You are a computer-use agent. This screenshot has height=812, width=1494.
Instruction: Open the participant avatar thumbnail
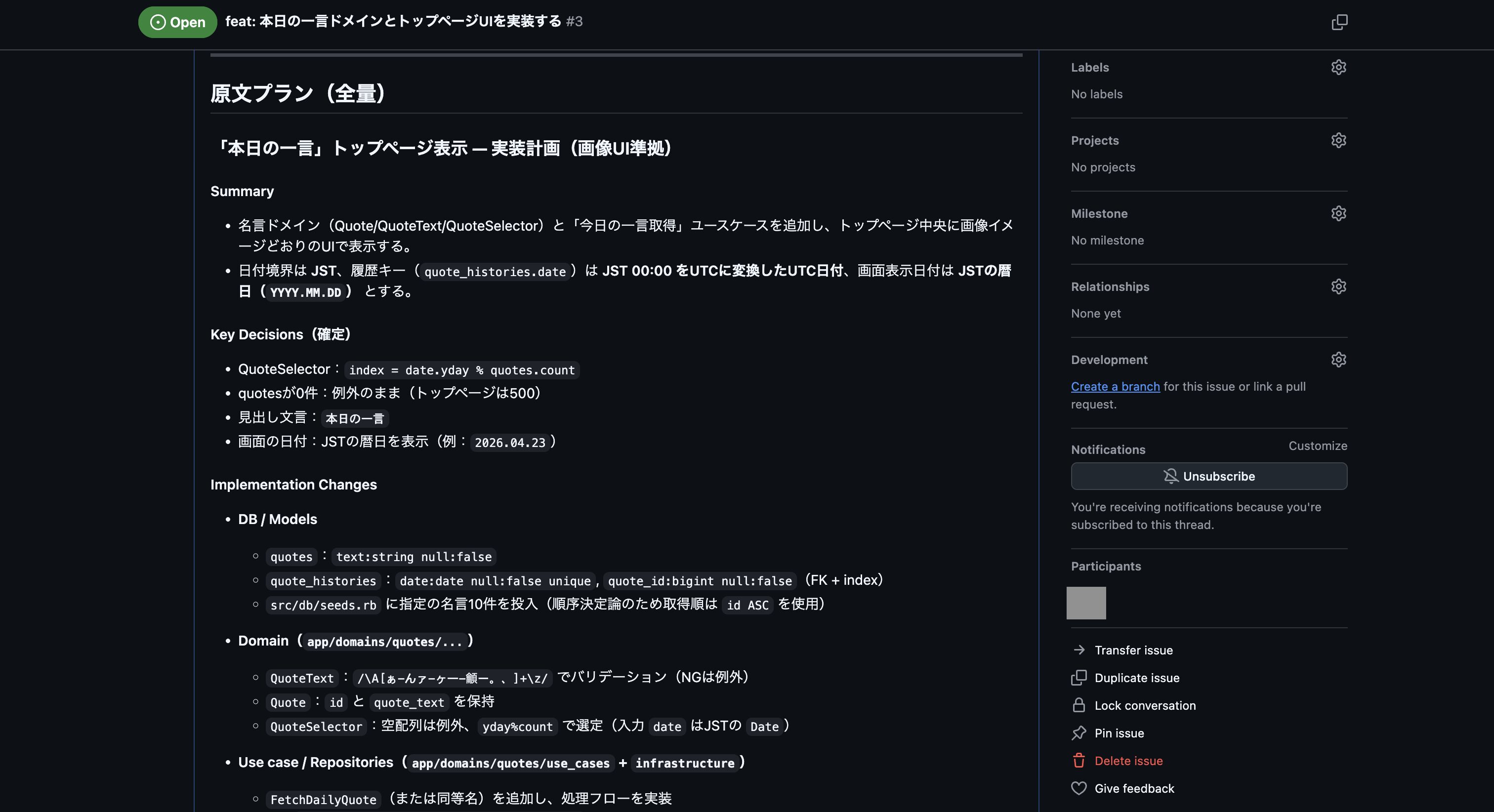tap(1086, 603)
